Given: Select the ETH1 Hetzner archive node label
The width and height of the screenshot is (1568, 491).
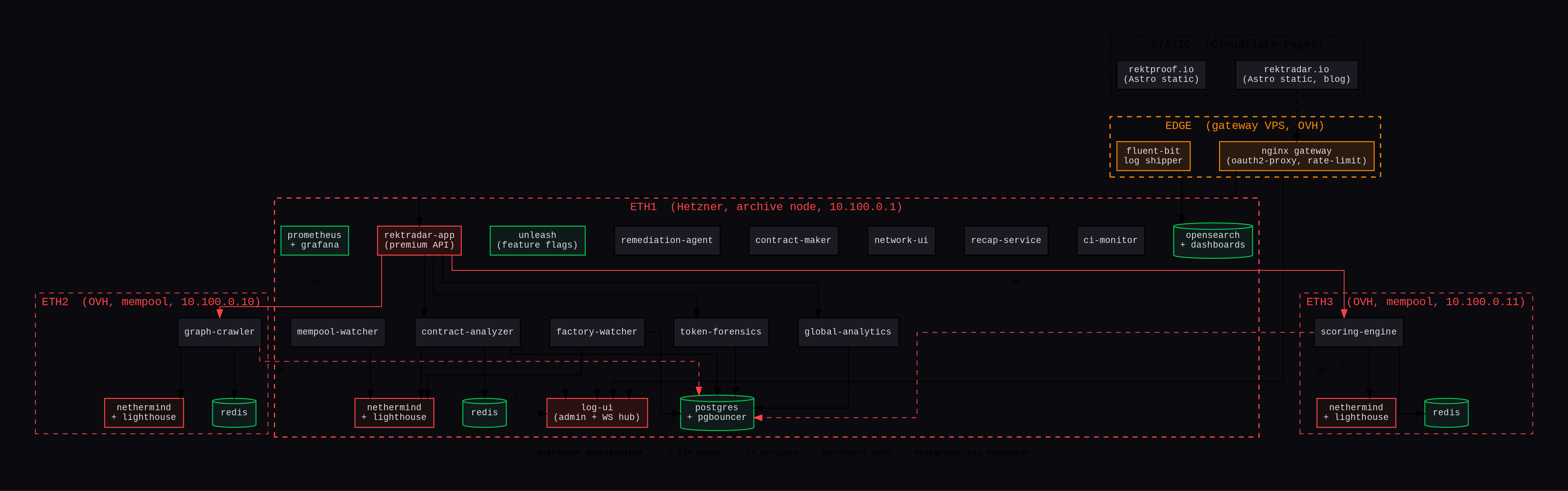Looking at the screenshot, I should [x=766, y=207].
